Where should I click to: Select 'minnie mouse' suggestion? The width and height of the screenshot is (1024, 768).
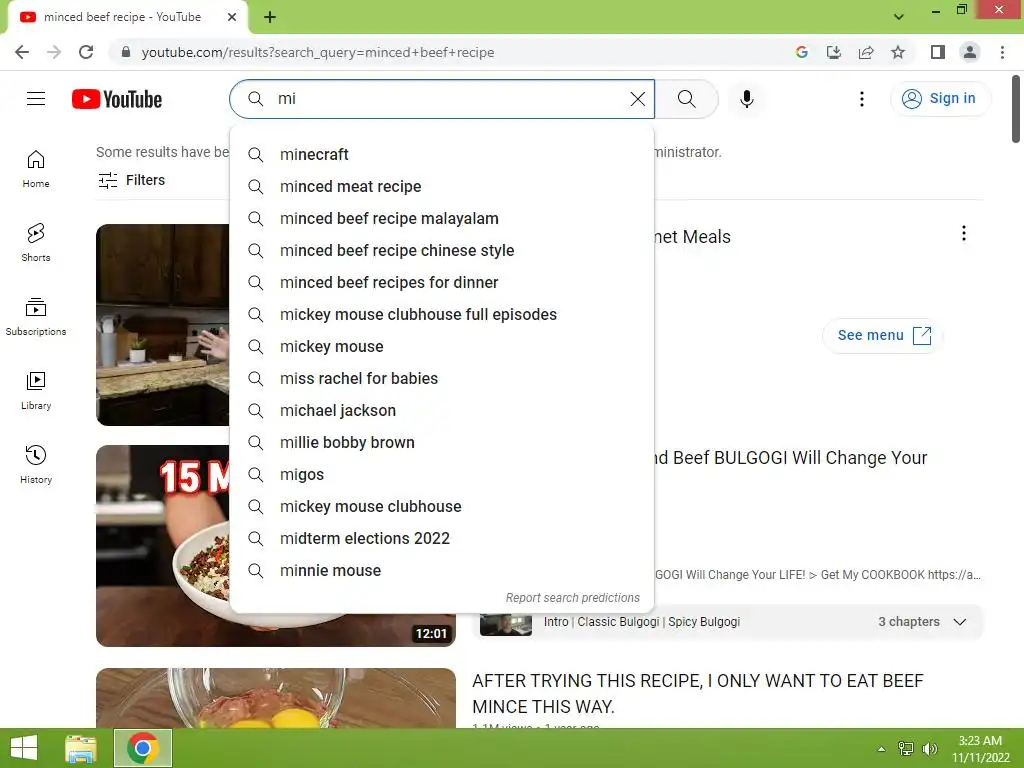pyautogui.click(x=441, y=570)
